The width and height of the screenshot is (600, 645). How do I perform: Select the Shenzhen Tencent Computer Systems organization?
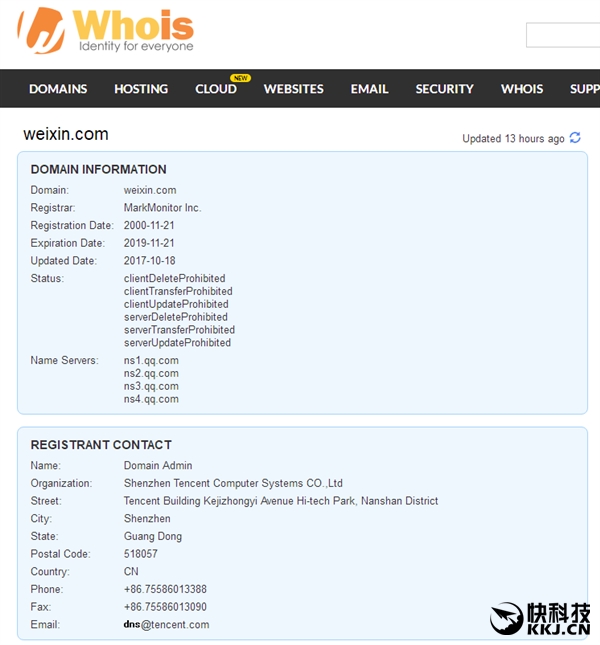[233, 483]
